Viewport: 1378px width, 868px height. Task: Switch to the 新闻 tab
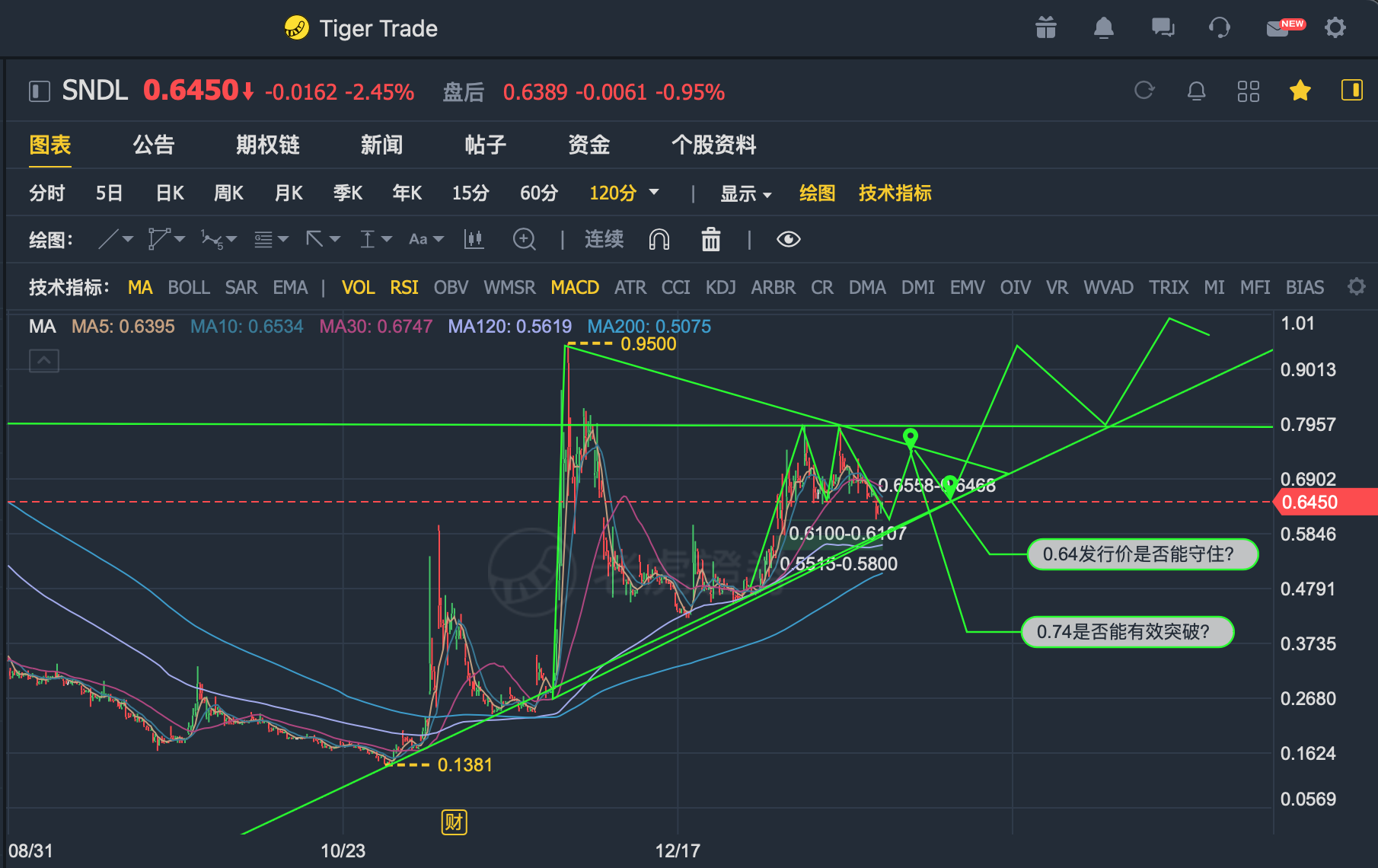pos(381,145)
